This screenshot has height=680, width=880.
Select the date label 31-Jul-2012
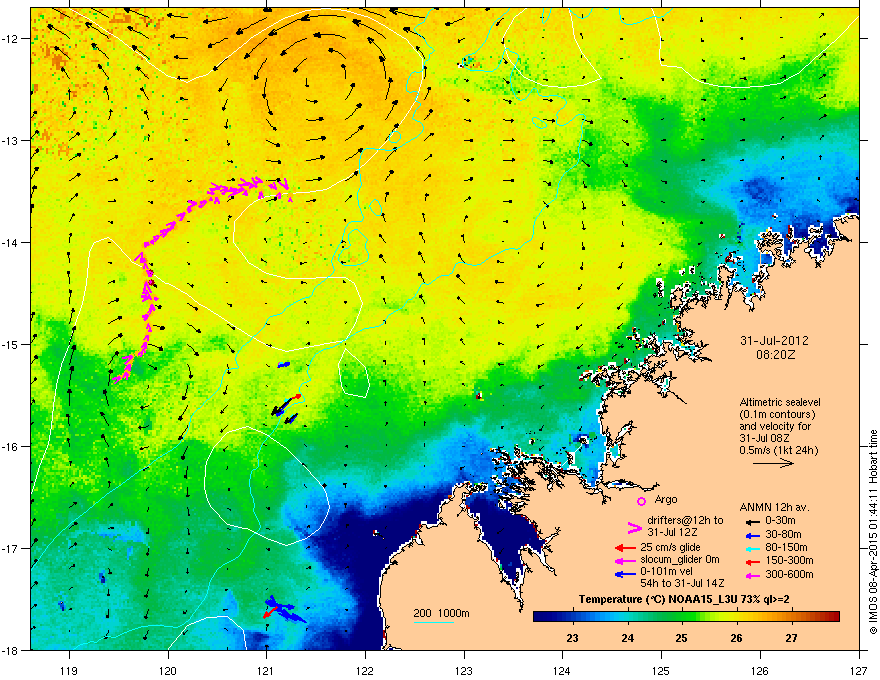pyautogui.click(x=774, y=341)
